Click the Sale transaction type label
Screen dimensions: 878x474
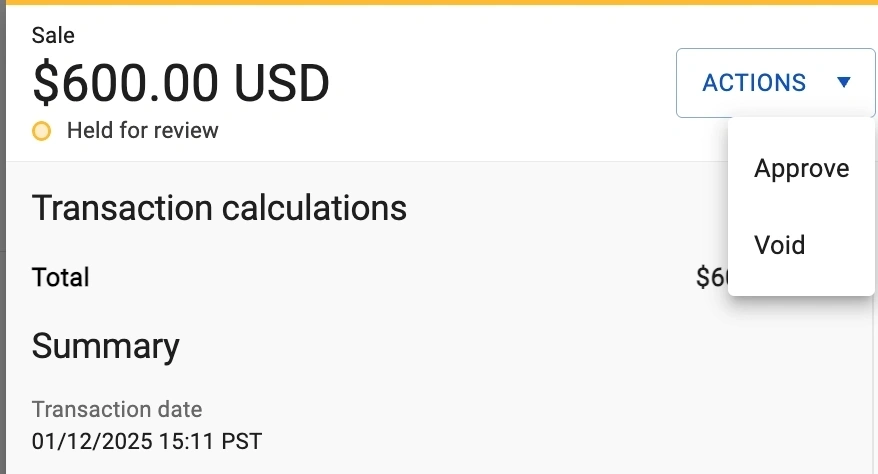[x=53, y=36]
